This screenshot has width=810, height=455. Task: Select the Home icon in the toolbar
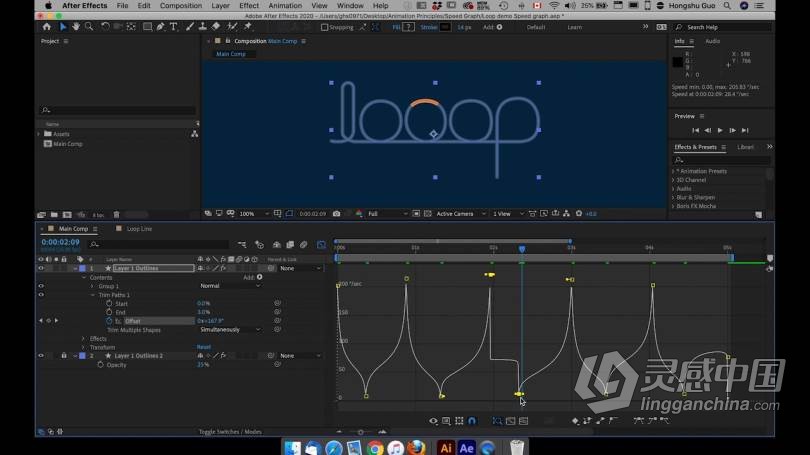point(47,27)
